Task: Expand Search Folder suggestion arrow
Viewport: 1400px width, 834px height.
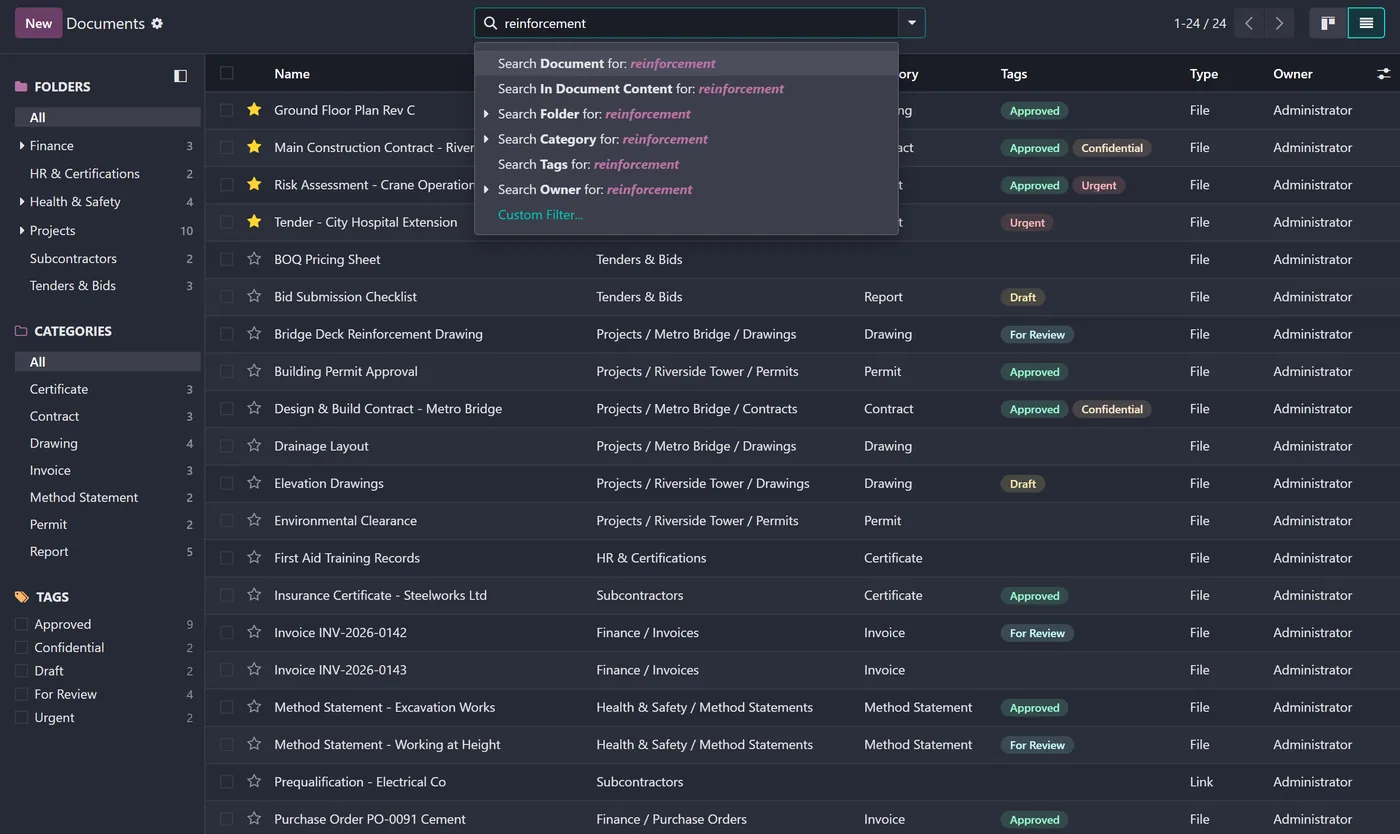Action: click(x=486, y=114)
